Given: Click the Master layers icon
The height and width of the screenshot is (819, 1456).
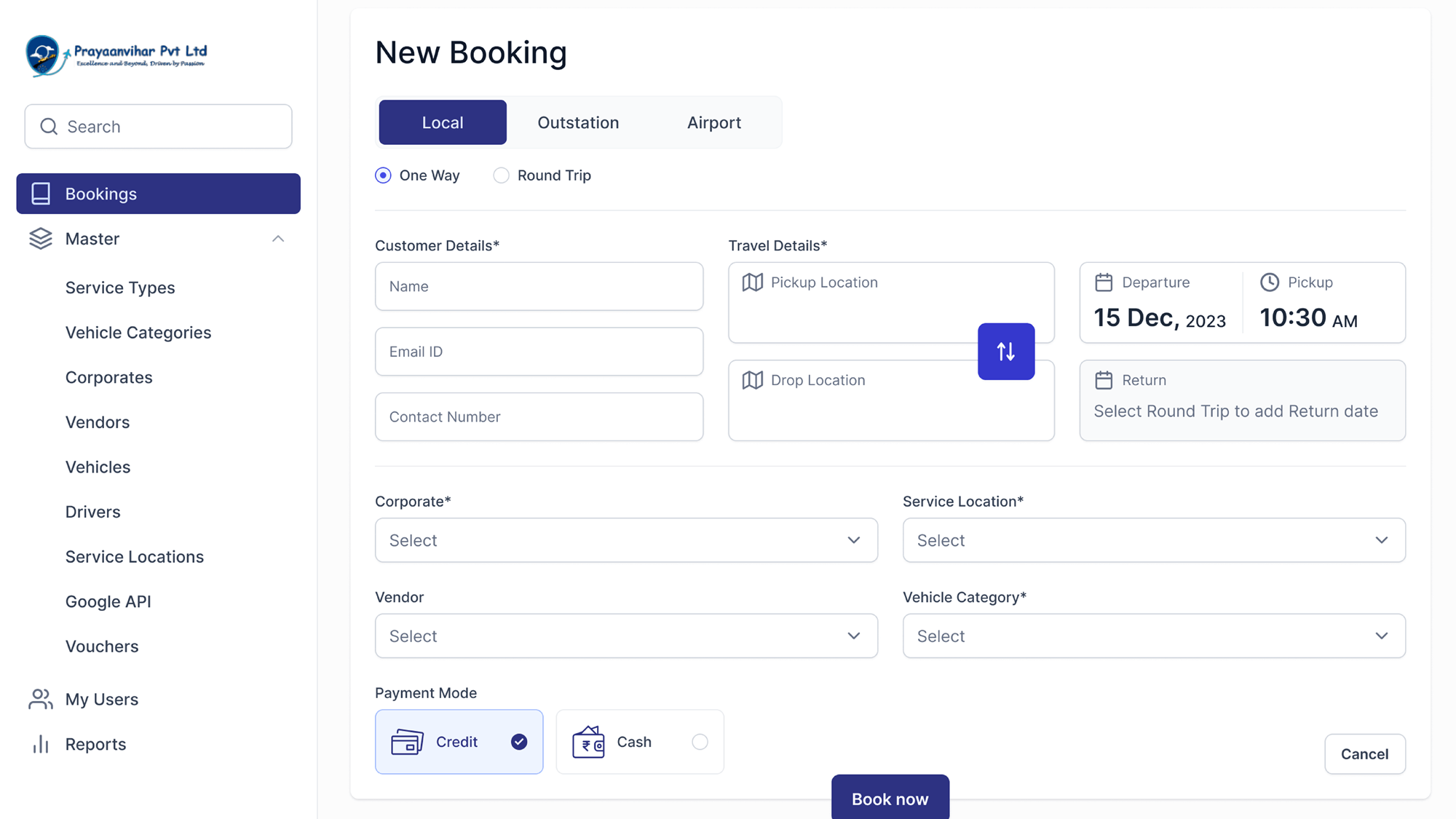Looking at the screenshot, I should pyautogui.click(x=40, y=238).
